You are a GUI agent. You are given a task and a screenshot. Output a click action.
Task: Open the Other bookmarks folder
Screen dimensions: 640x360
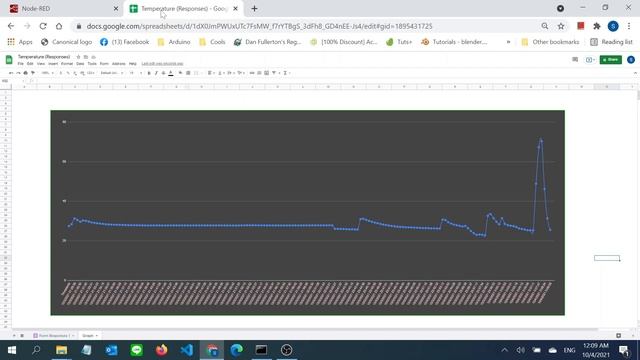click(x=550, y=42)
